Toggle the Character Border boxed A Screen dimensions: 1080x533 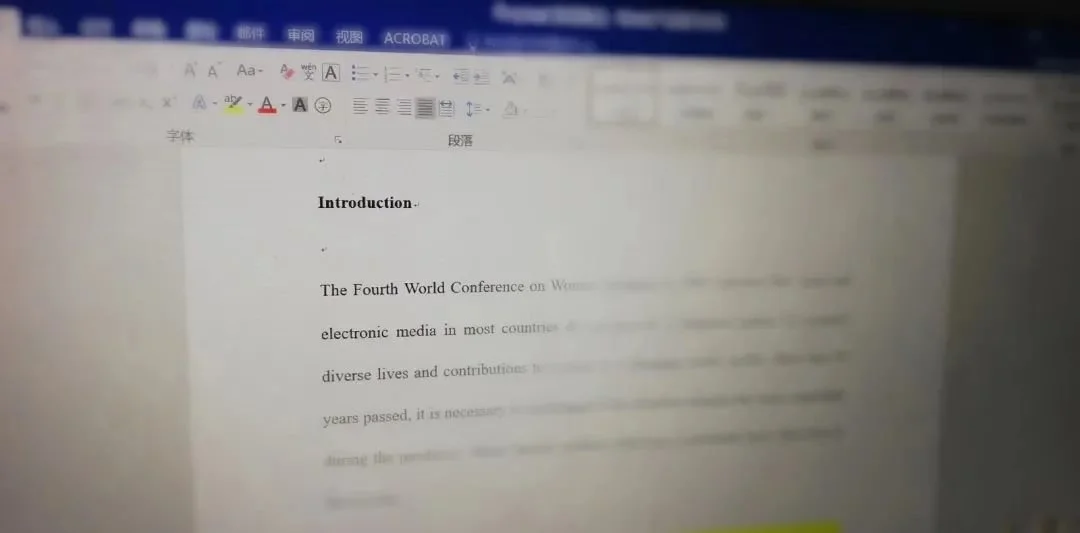[x=331, y=72]
